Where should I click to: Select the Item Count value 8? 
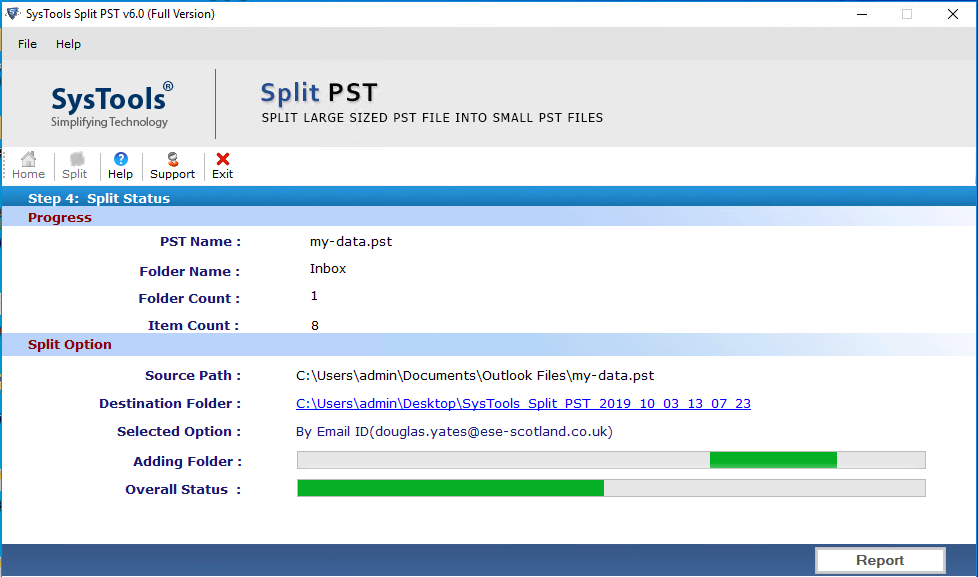[x=315, y=326]
